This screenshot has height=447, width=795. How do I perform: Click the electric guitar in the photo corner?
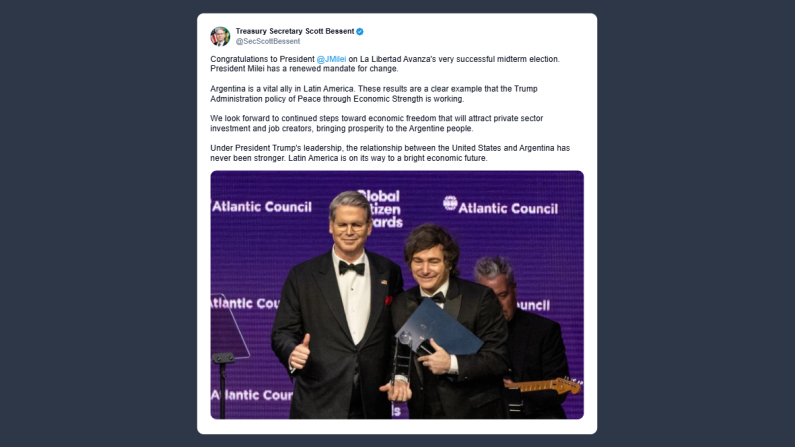tap(543, 384)
